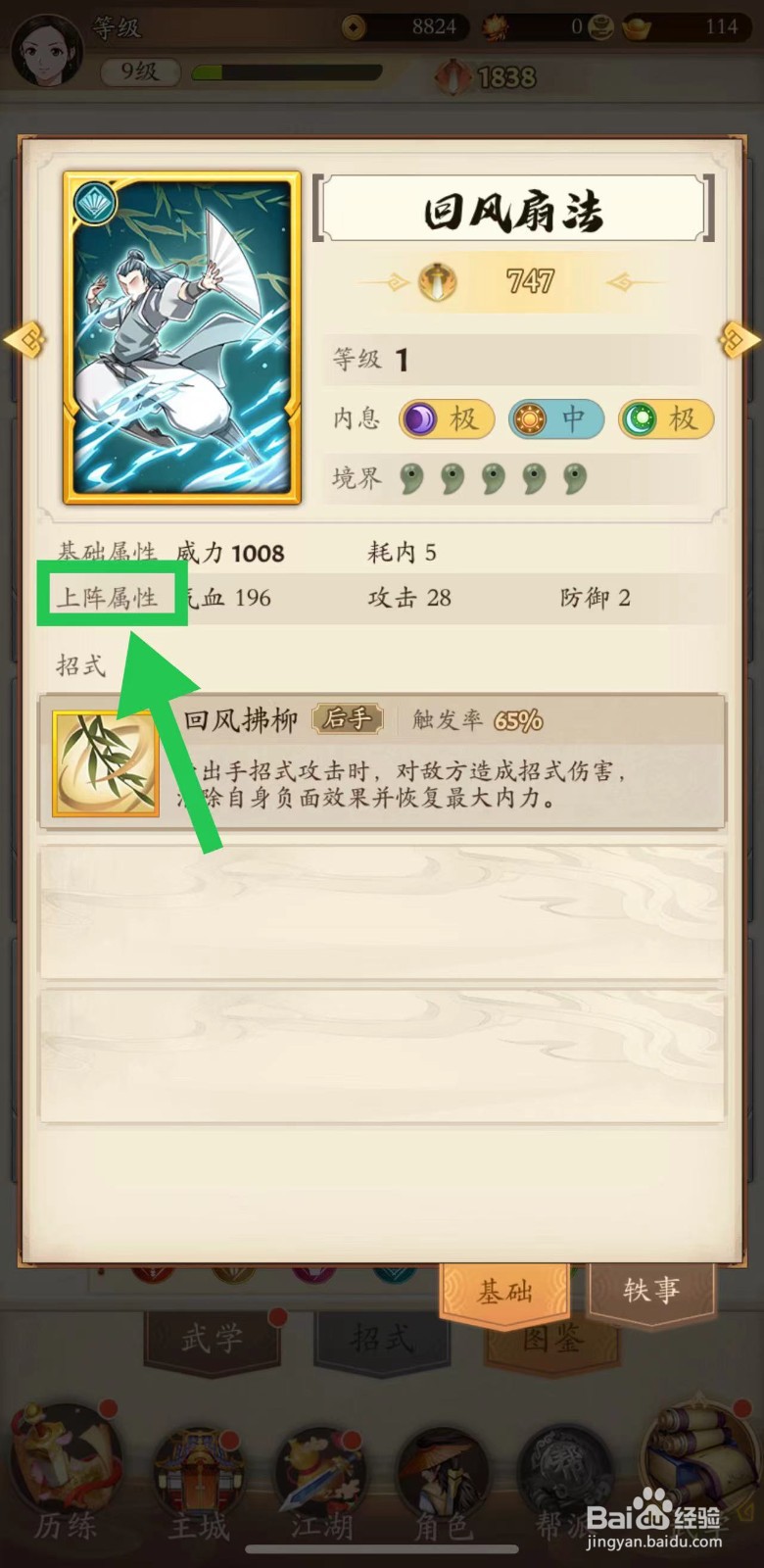The width and height of the screenshot is (764, 1568).
Task: Tap the green experience progress bar
Action: (x=287, y=73)
